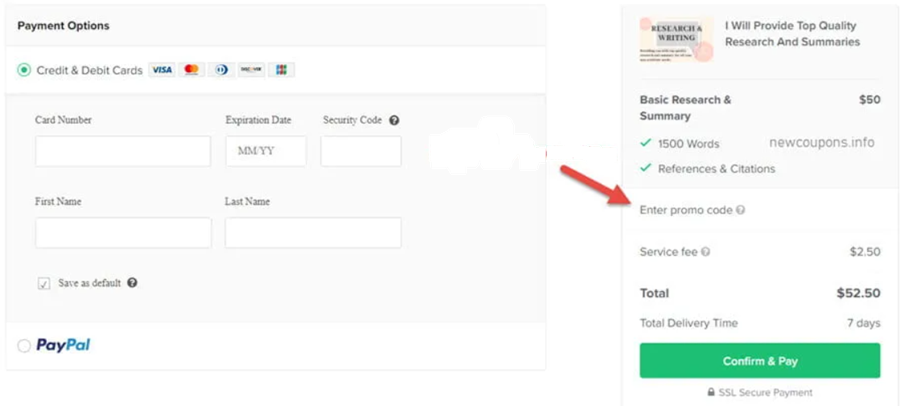Select the First Name input box
Screen dimensions: 900x406
(x=123, y=233)
